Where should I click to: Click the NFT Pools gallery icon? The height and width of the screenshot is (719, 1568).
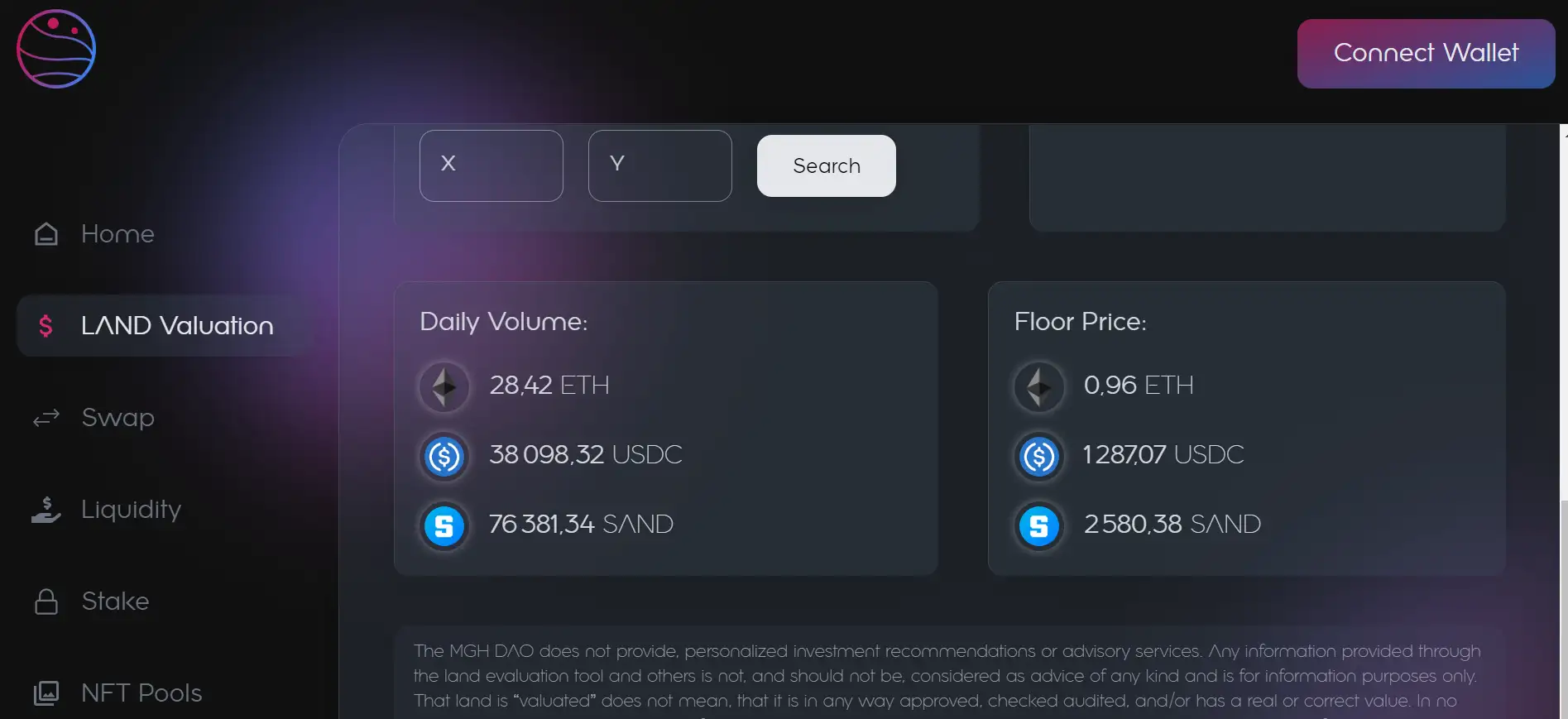pos(46,693)
